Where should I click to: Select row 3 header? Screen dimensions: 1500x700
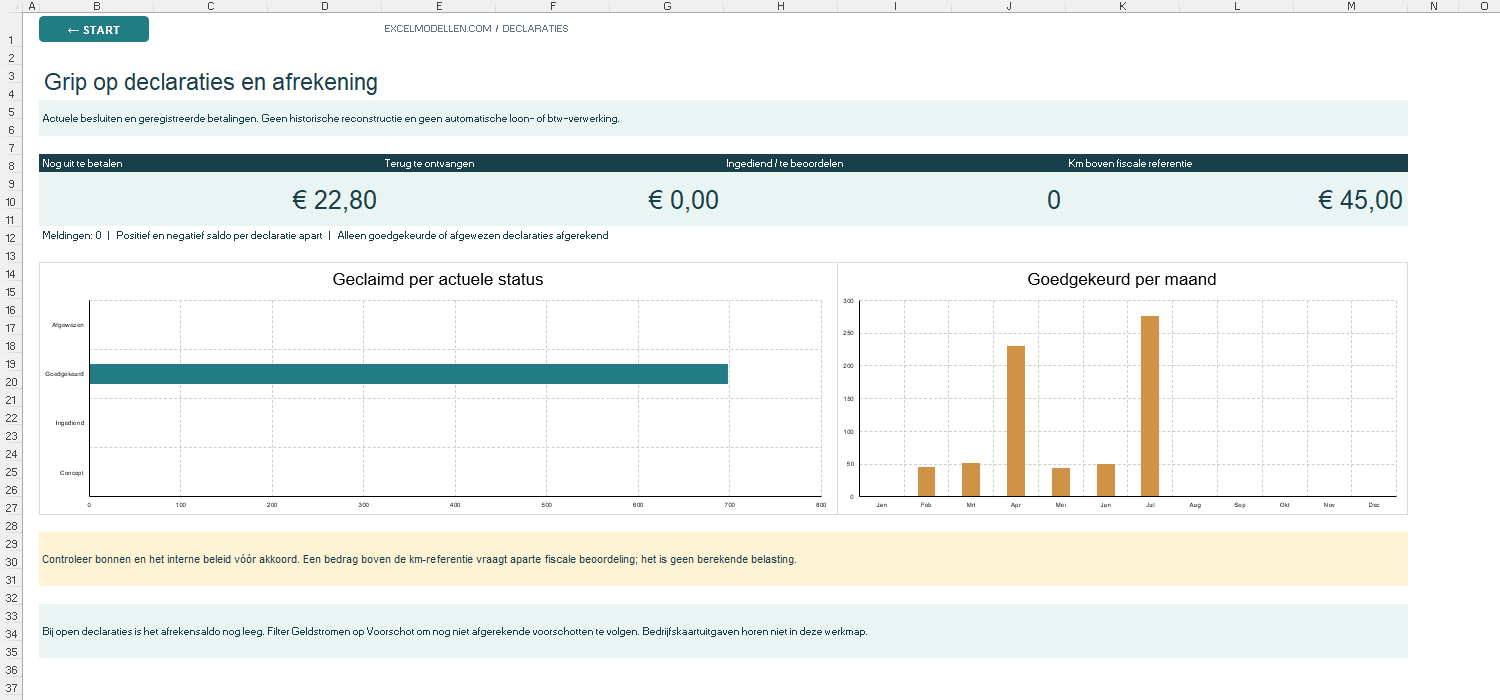point(11,76)
